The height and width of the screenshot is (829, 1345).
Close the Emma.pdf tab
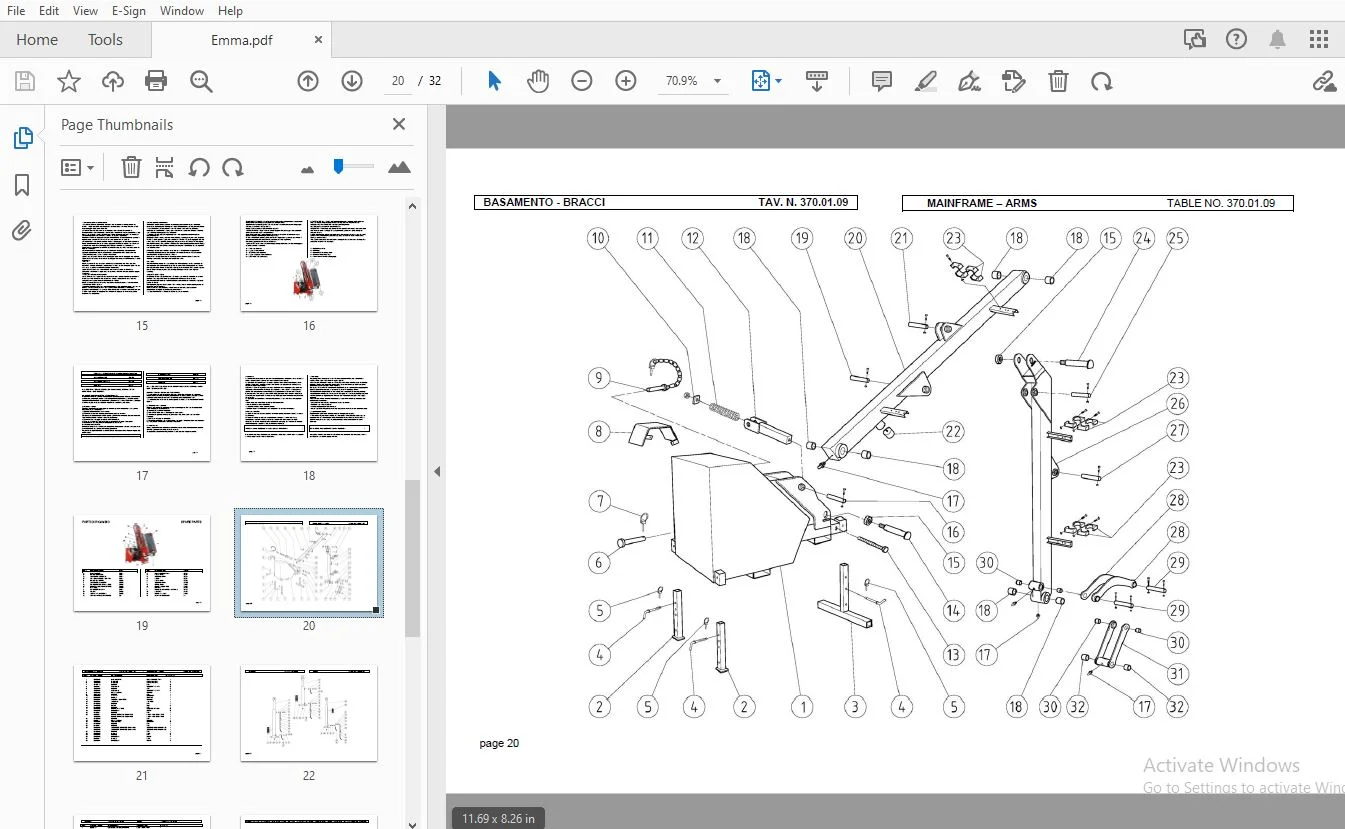[x=319, y=40]
